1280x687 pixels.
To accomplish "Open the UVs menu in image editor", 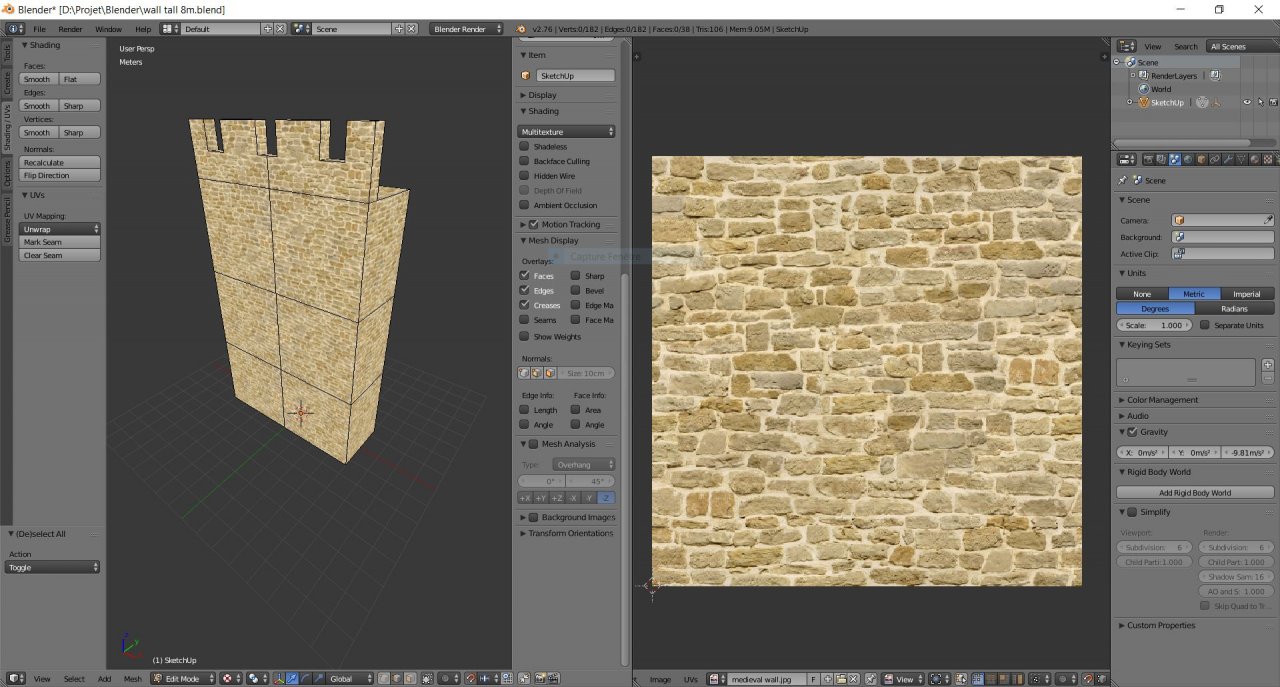I will (691, 679).
